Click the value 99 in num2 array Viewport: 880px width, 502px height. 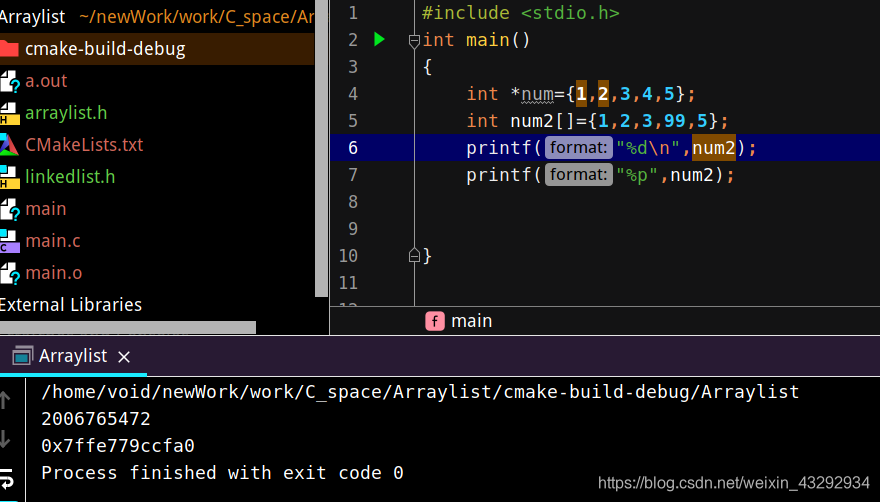click(x=675, y=121)
